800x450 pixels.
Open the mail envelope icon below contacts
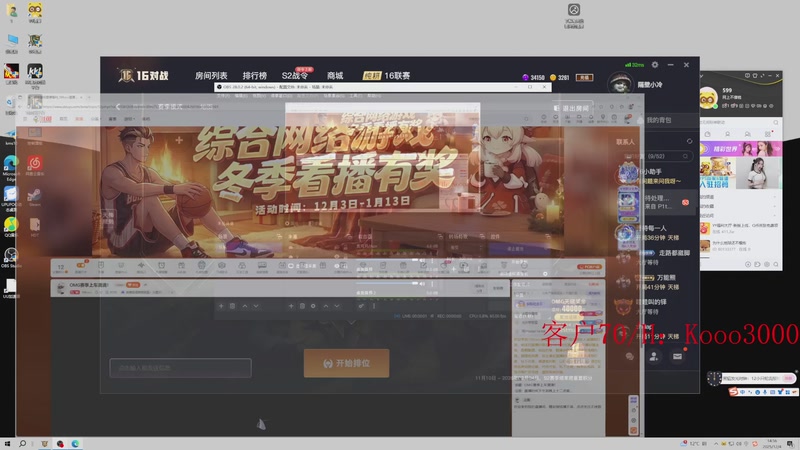[677, 357]
